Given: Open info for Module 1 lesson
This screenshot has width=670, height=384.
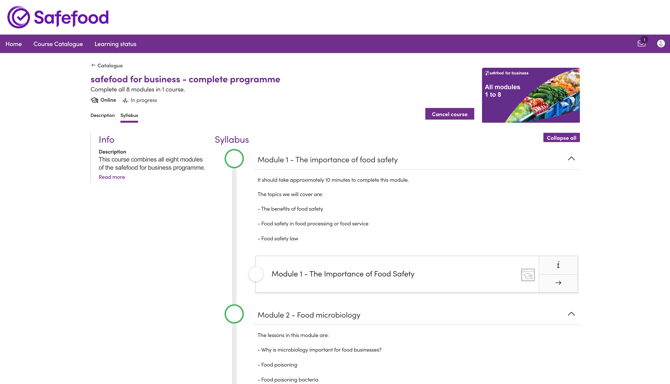Looking at the screenshot, I should (558, 265).
